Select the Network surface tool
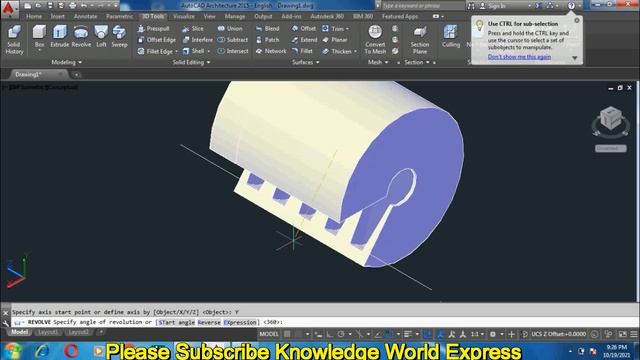The image size is (640, 360). click(271, 51)
